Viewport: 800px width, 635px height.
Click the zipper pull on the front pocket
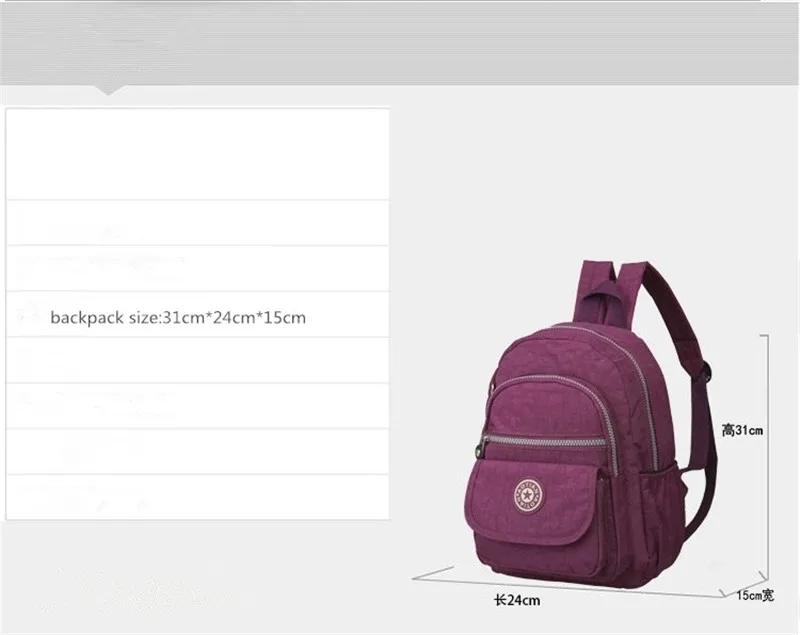[x=480, y=449]
